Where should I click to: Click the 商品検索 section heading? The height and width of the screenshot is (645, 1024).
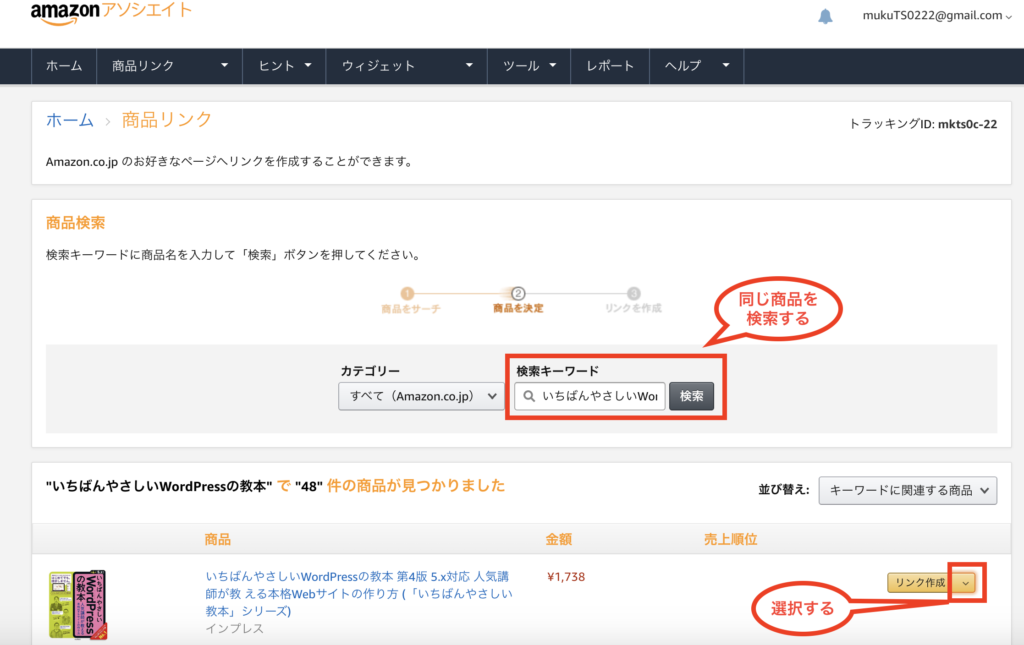pos(75,223)
